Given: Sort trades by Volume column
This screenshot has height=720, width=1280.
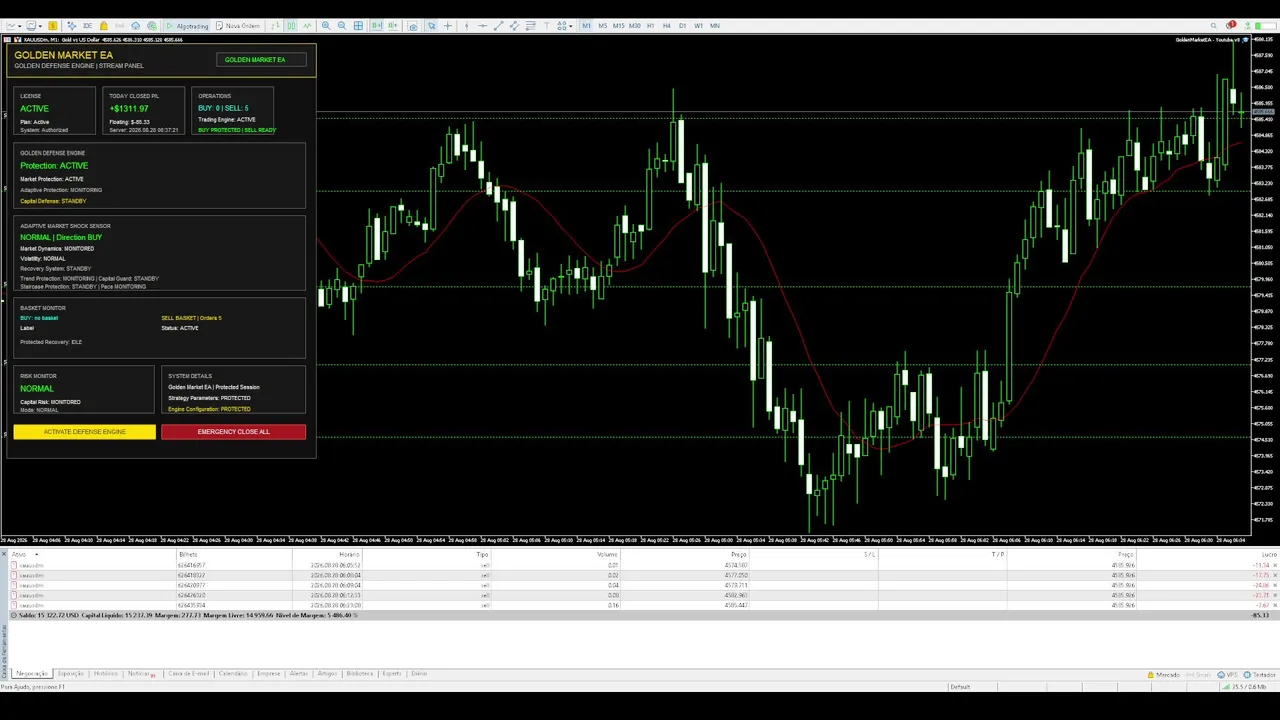Looking at the screenshot, I should [x=607, y=554].
